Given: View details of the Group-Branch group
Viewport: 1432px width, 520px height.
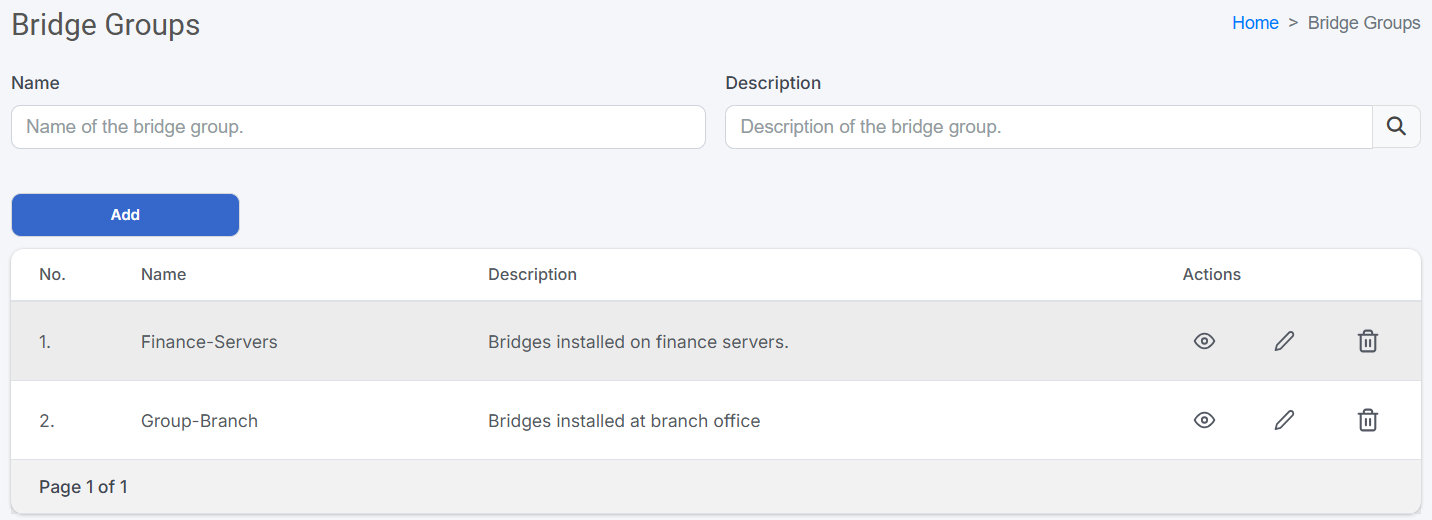Looking at the screenshot, I should pos(1204,420).
